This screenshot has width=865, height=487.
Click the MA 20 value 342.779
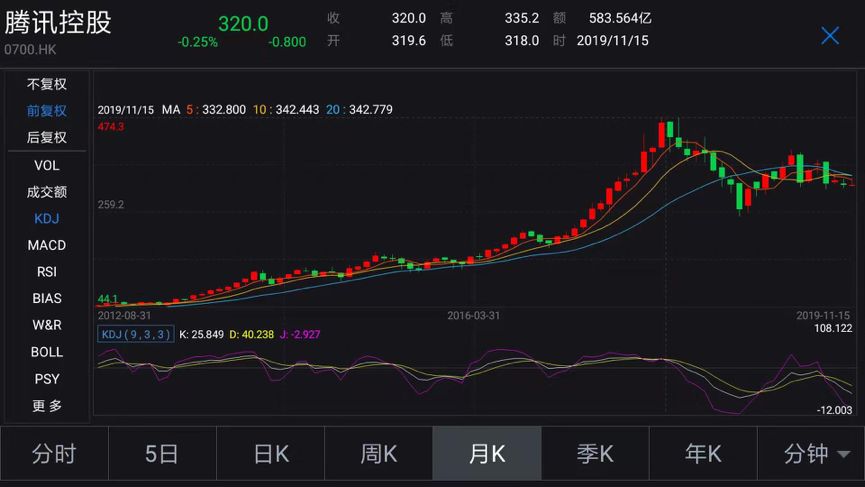pos(371,110)
